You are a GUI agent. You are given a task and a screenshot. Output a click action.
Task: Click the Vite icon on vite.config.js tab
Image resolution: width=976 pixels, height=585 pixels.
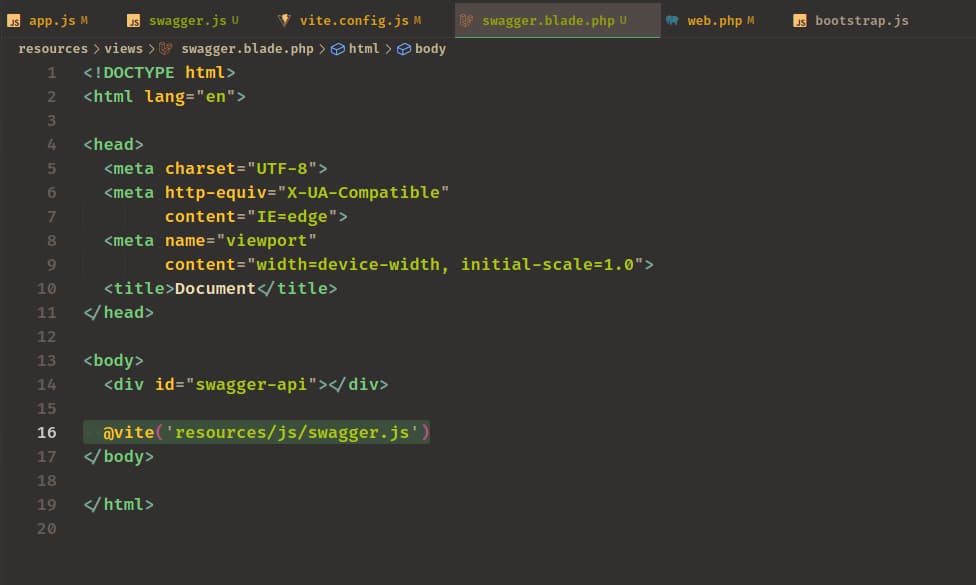tap(284, 21)
